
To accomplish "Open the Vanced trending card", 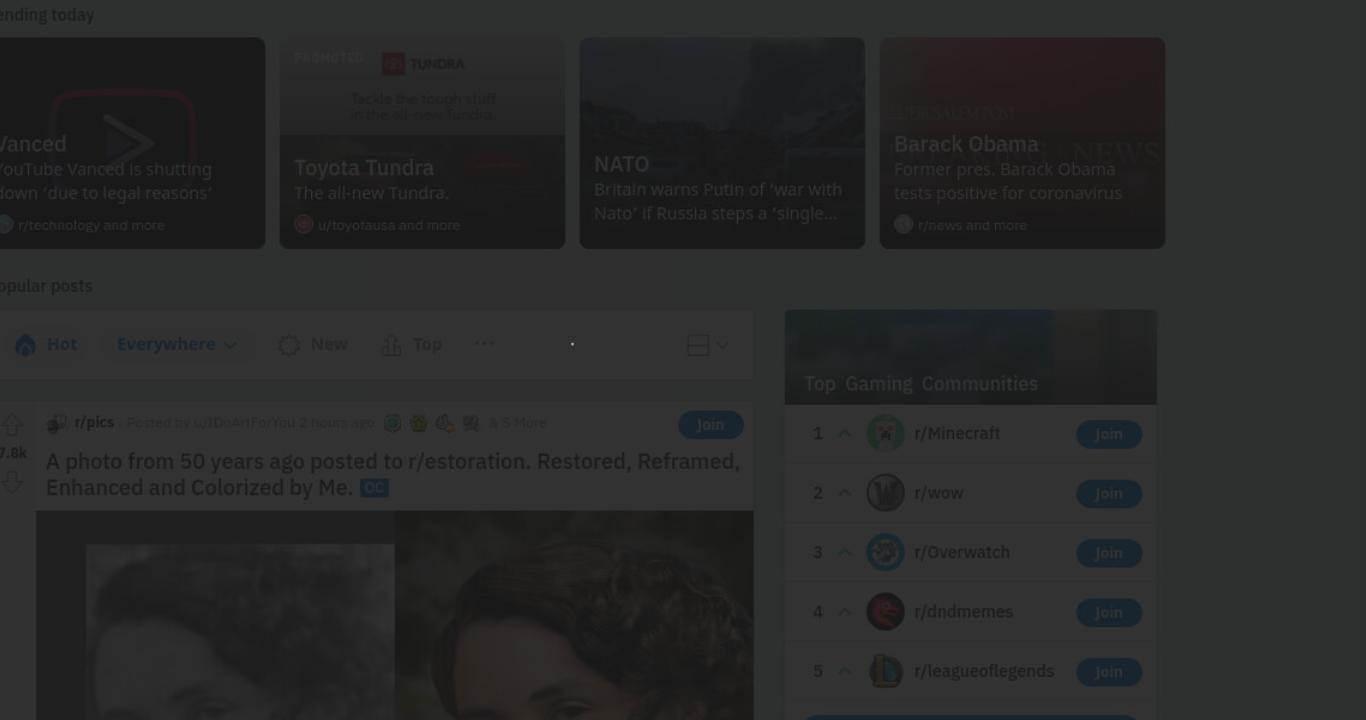I will coord(132,143).
